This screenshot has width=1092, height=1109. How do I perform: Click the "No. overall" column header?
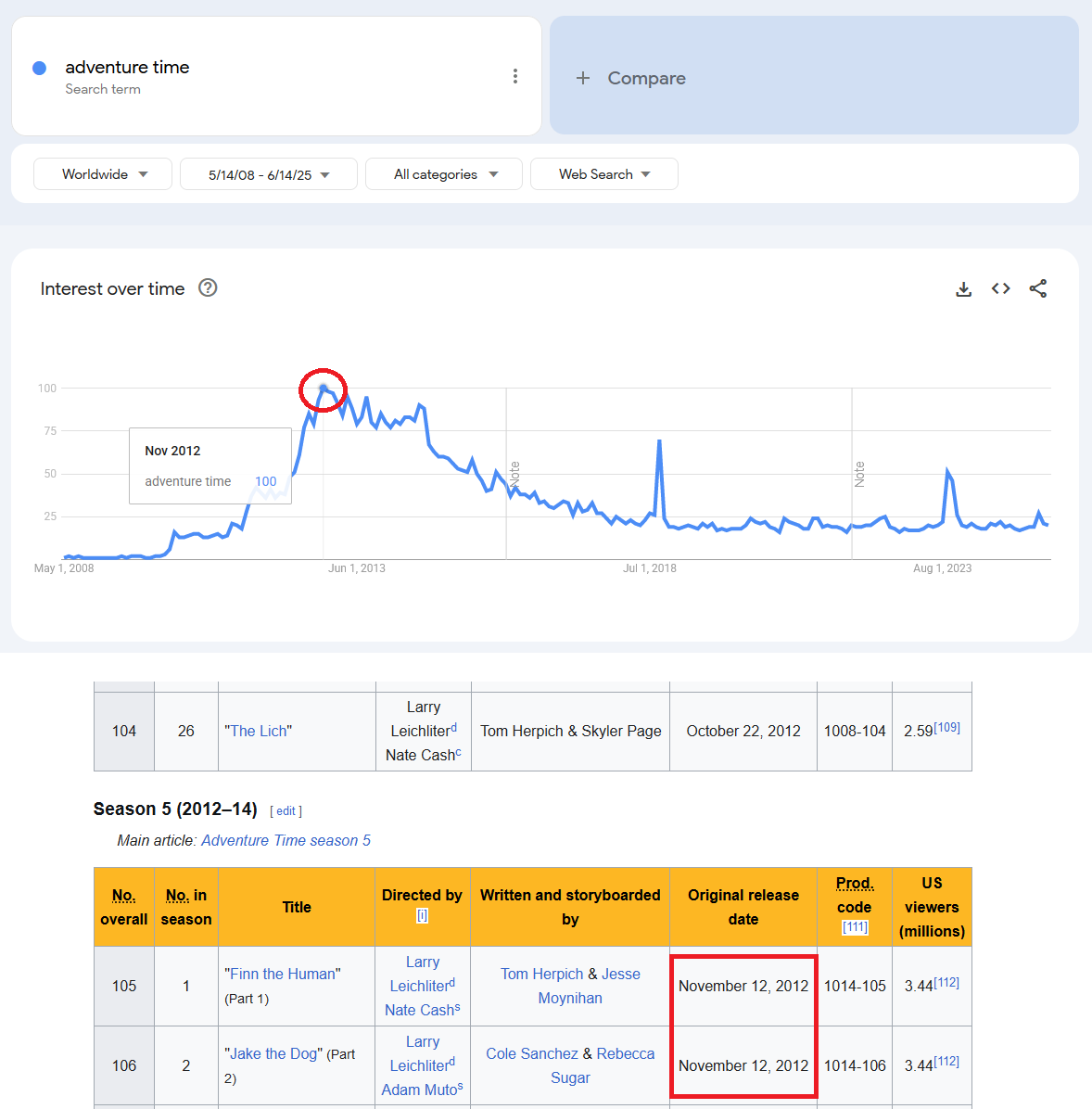click(124, 908)
